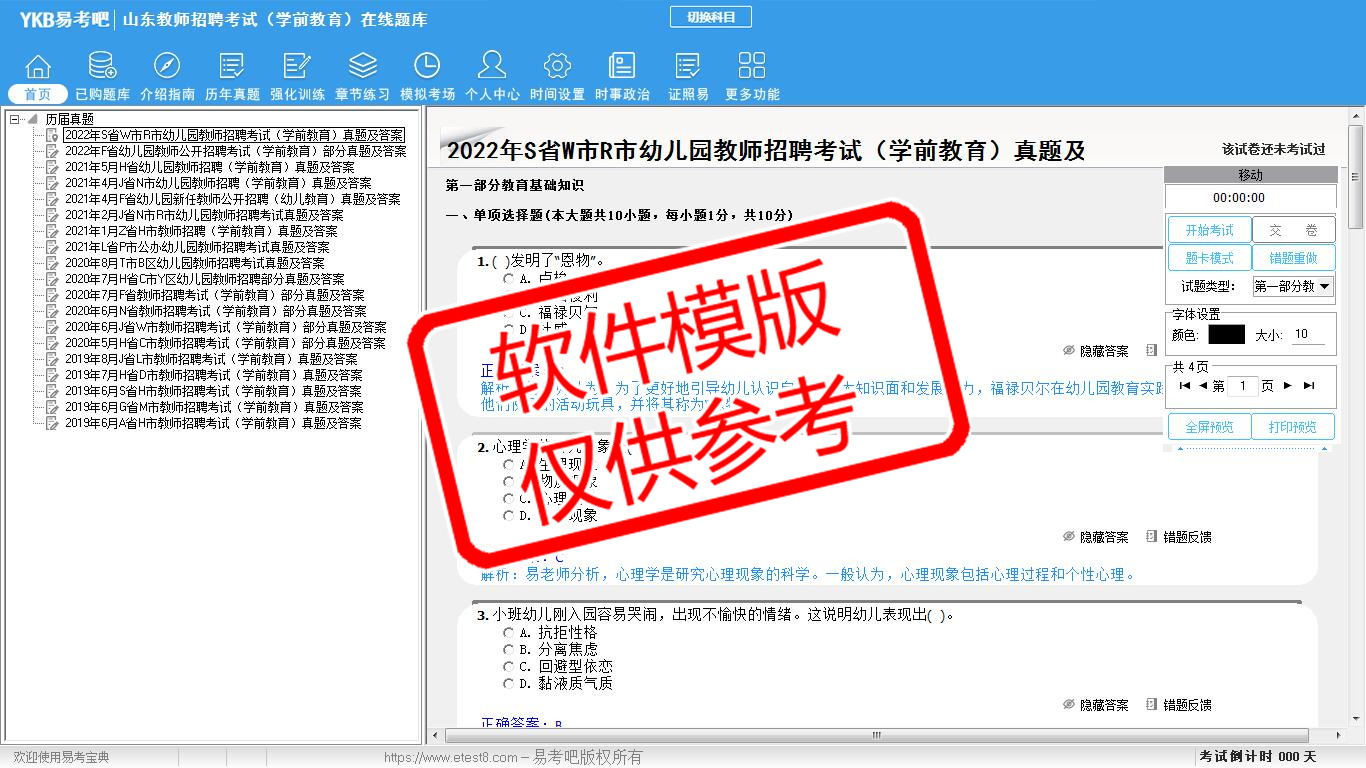Open 历年真题 from the toolbar
The height and width of the screenshot is (768, 1366).
(x=232, y=67)
